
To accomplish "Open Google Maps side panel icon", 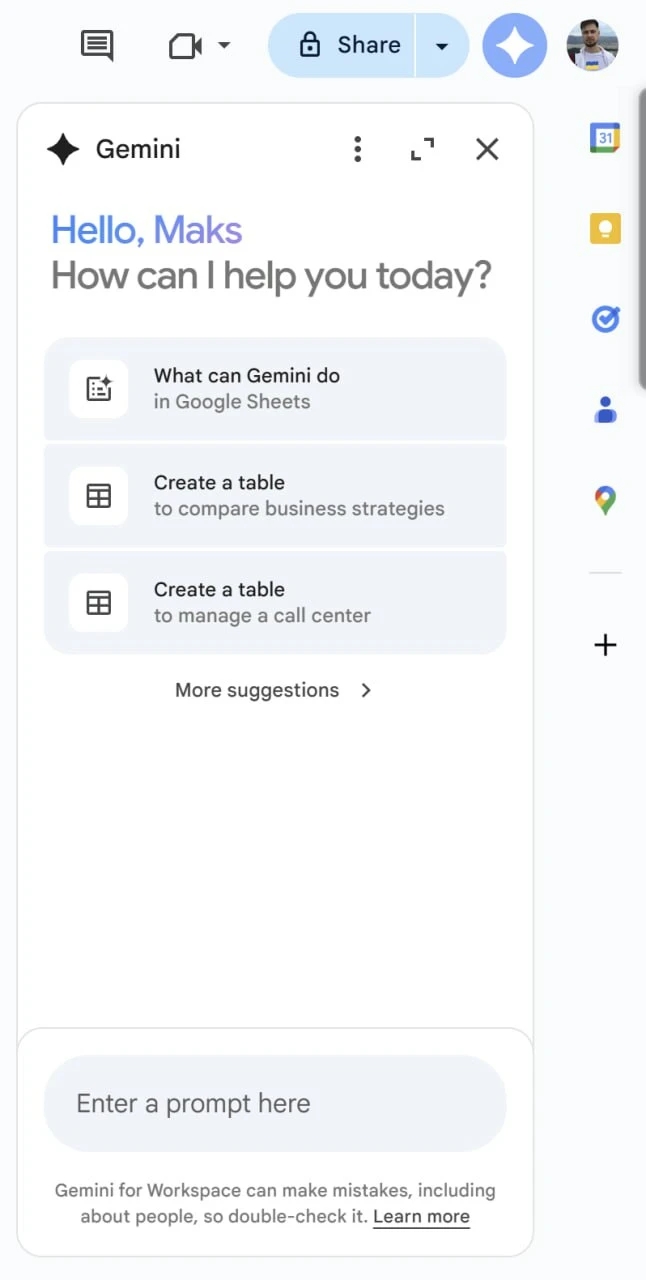I will tap(605, 500).
